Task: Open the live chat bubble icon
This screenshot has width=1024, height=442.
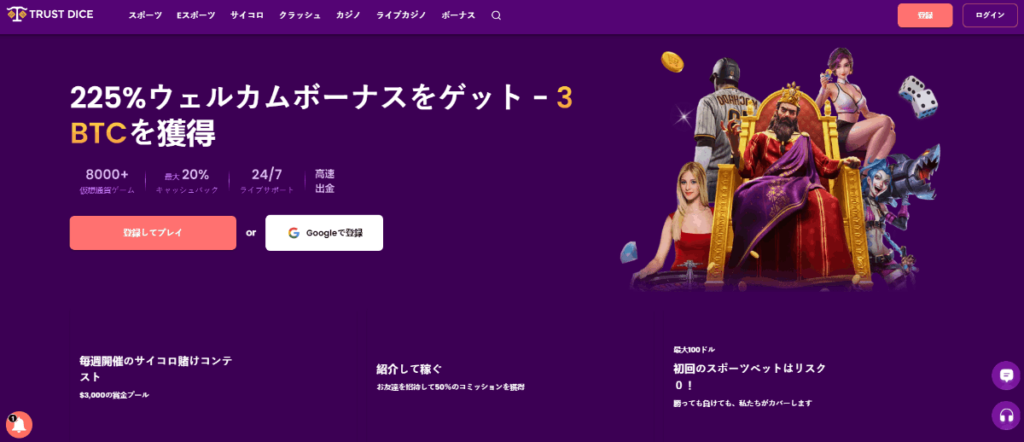Action: tap(1006, 375)
